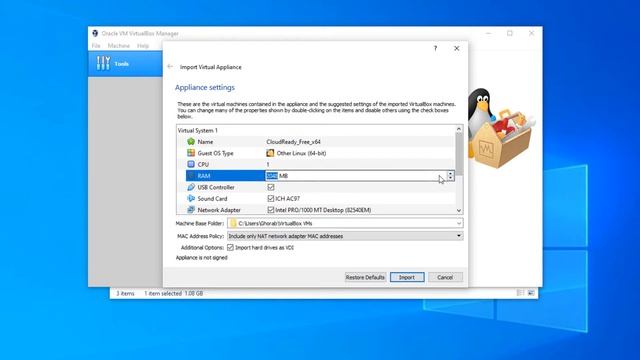Click the Import button

(x=407, y=277)
